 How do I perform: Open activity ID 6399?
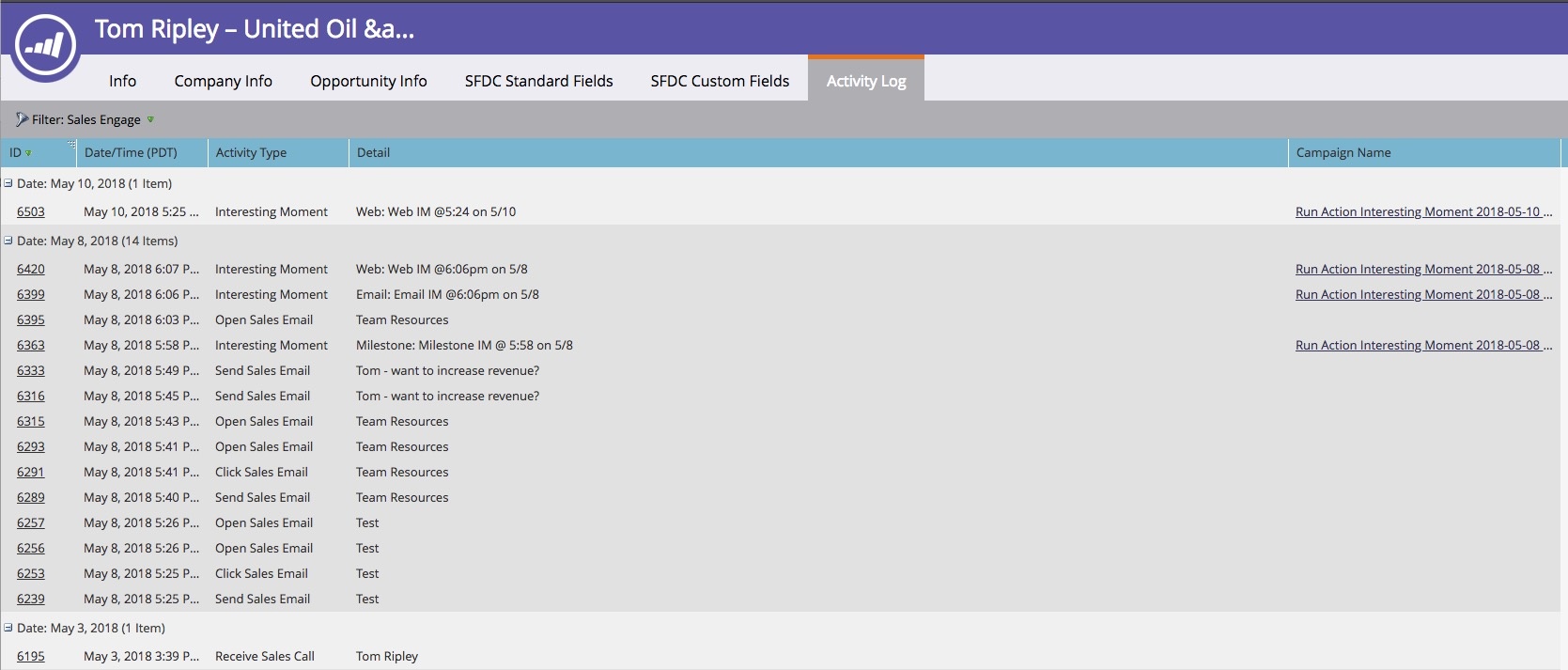(x=31, y=294)
